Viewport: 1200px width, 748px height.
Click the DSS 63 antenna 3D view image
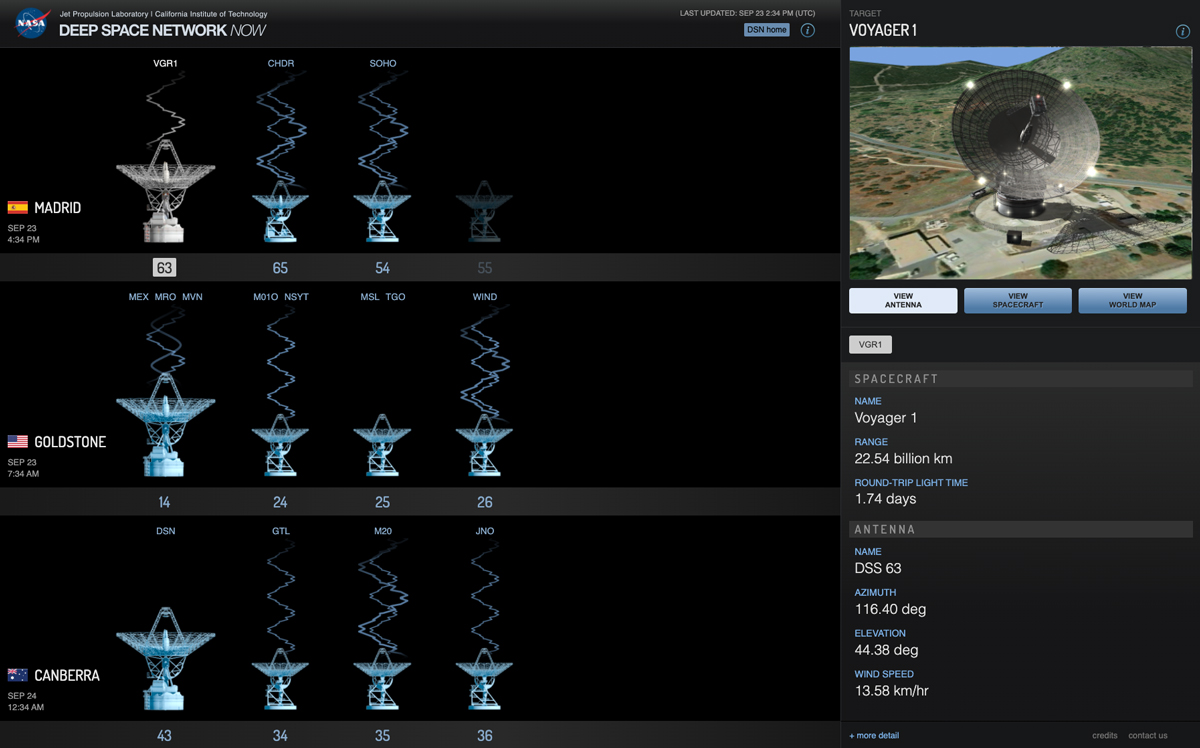(x=1020, y=163)
